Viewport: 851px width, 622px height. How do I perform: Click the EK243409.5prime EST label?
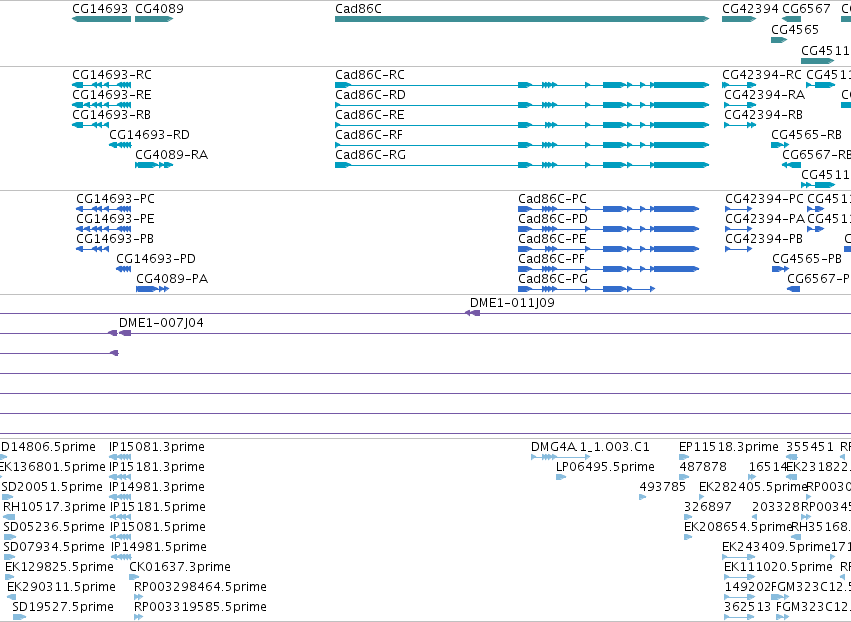tap(776, 547)
